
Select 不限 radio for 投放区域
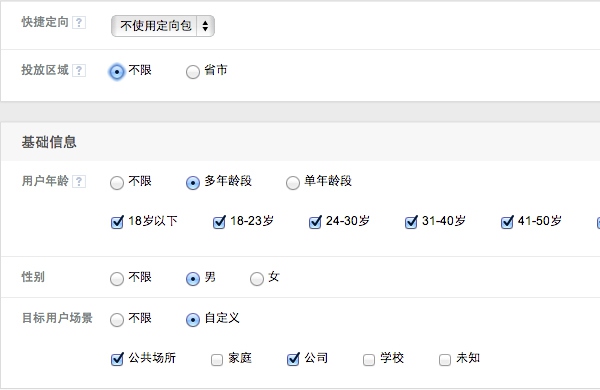117,72
